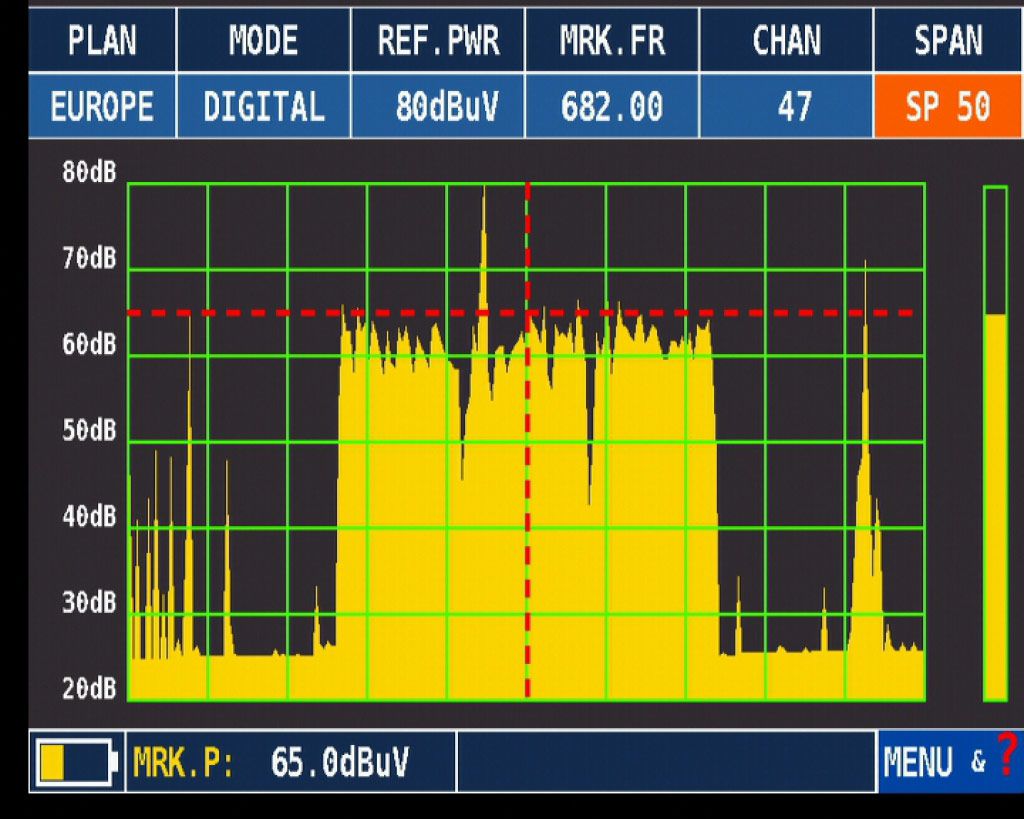Open the 80dBuV reference power value

point(438,106)
